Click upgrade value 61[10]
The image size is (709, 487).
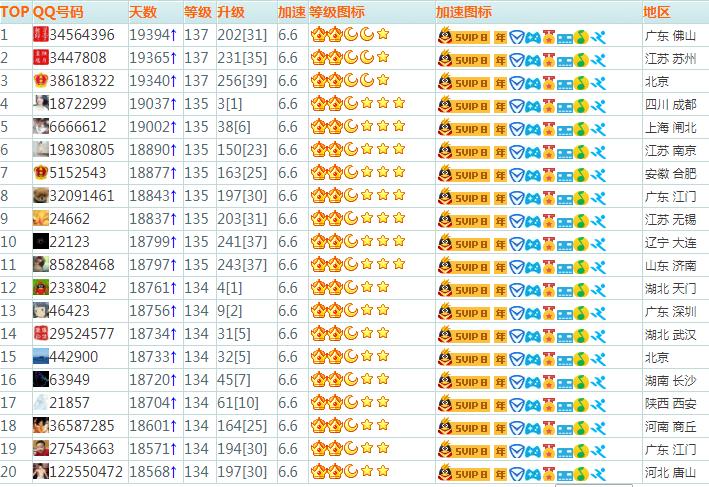pyautogui.click(x=238, y=402)
